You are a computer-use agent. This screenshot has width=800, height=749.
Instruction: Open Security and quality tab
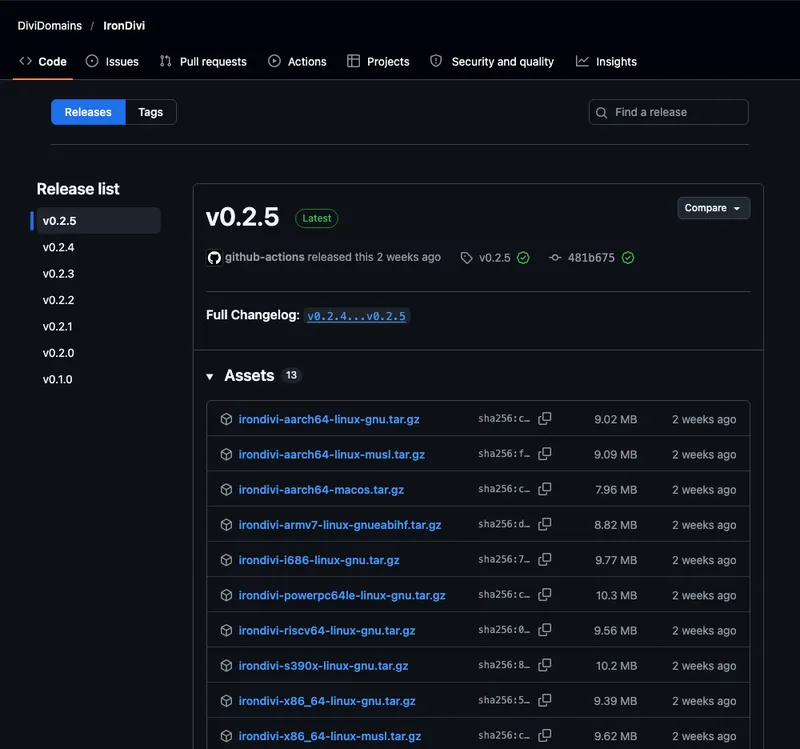492,61
